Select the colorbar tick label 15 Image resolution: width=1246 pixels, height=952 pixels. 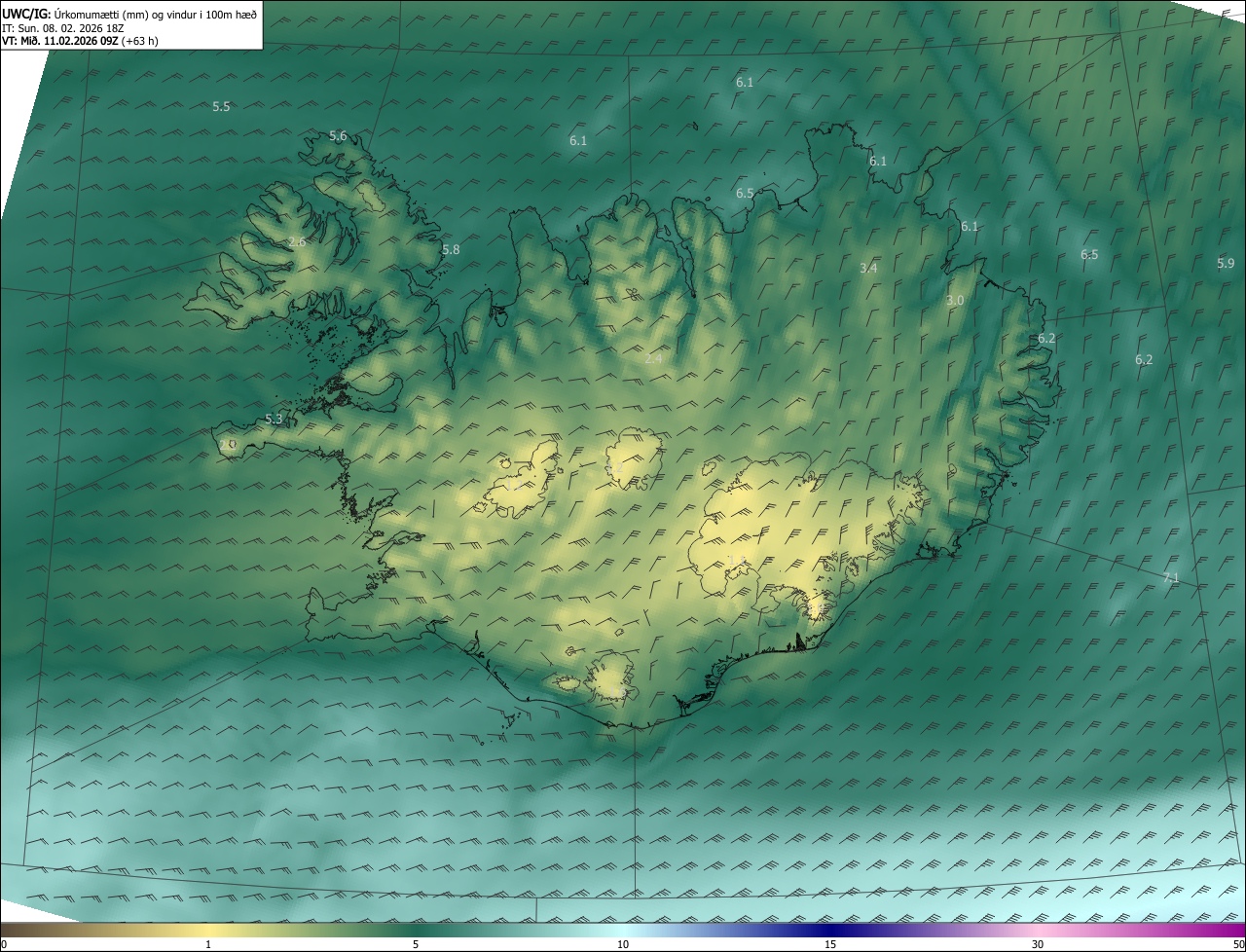pyautogui.click(x=830, y=944)
